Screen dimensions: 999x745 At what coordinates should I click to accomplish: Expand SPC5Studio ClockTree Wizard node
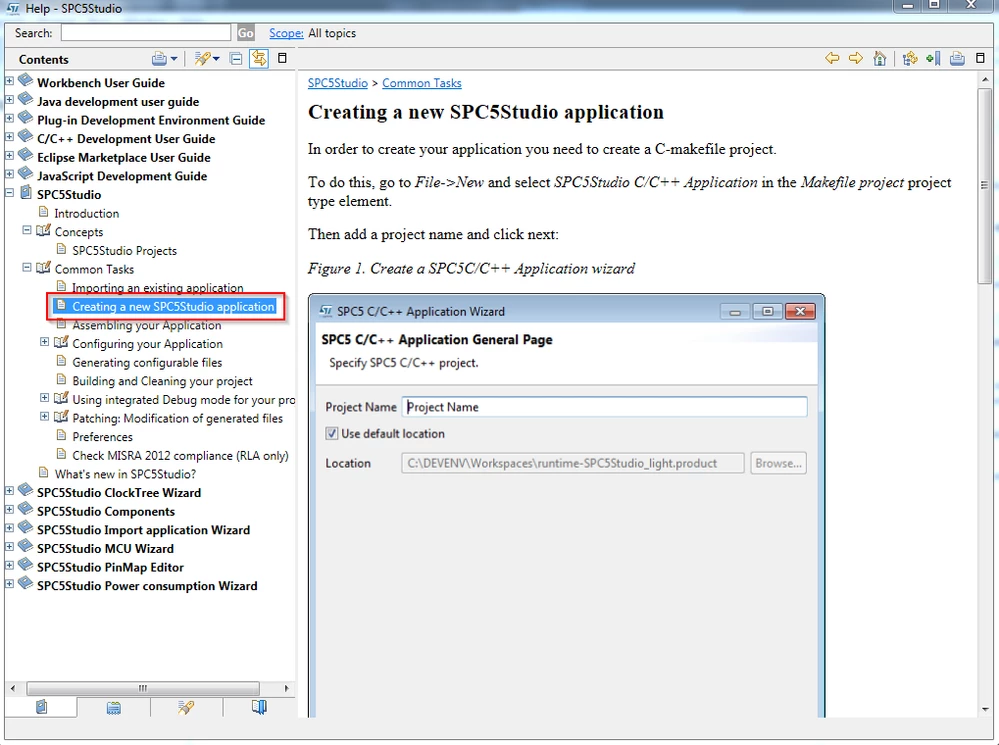coord(10,491)
